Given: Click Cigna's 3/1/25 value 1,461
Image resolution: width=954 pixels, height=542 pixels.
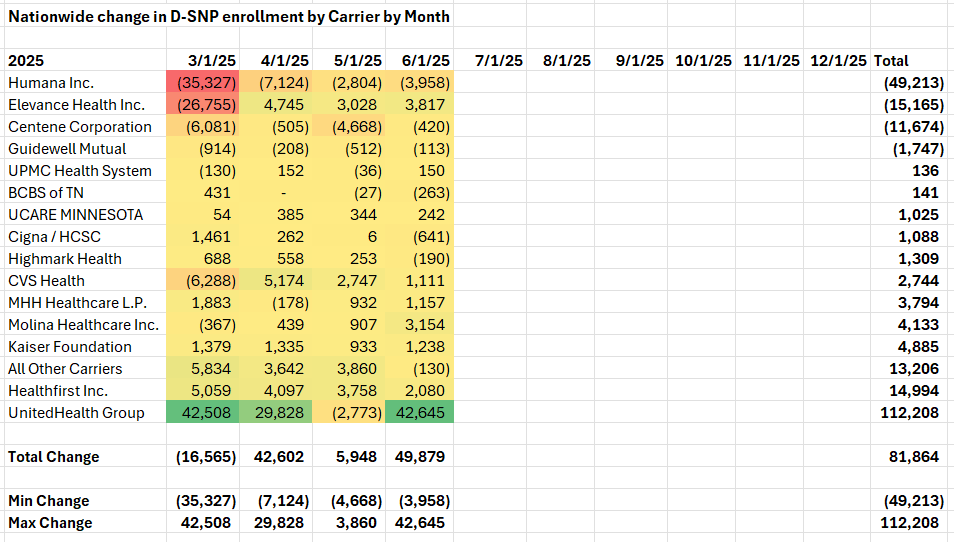Looking at the screenshot, I should pos(203,236).
